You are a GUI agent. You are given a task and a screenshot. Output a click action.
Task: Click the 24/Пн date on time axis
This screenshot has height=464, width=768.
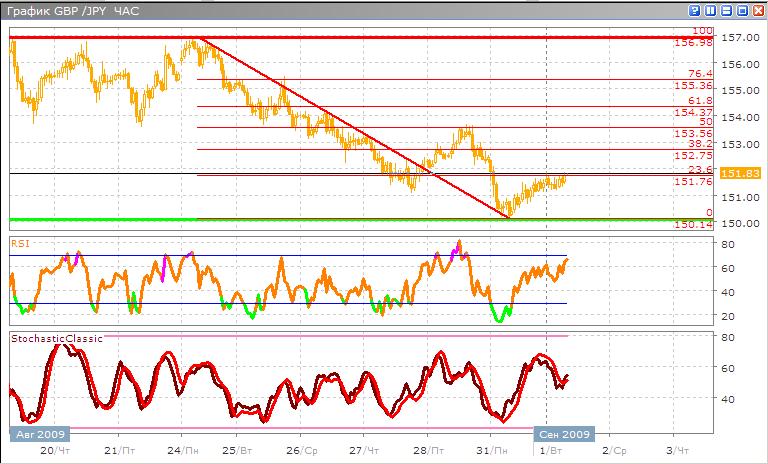(x=183, y=450)
